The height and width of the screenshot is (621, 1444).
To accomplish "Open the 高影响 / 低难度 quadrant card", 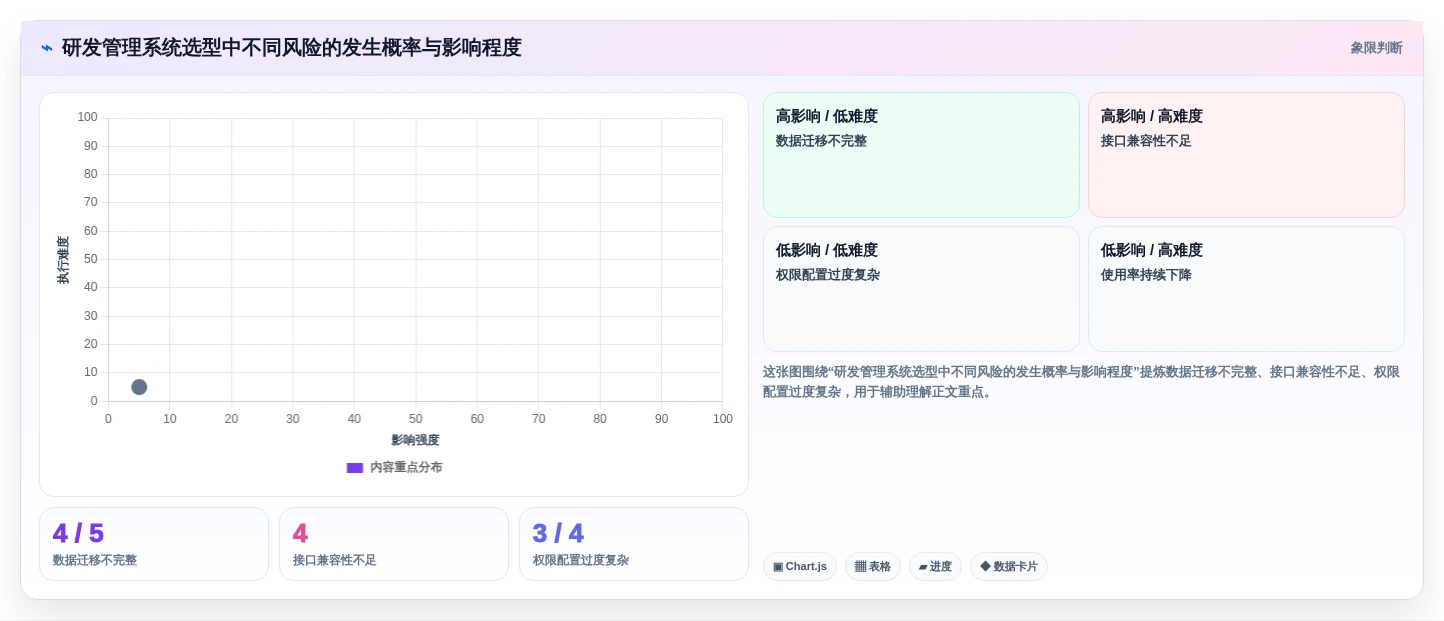I will pos(921,155).
